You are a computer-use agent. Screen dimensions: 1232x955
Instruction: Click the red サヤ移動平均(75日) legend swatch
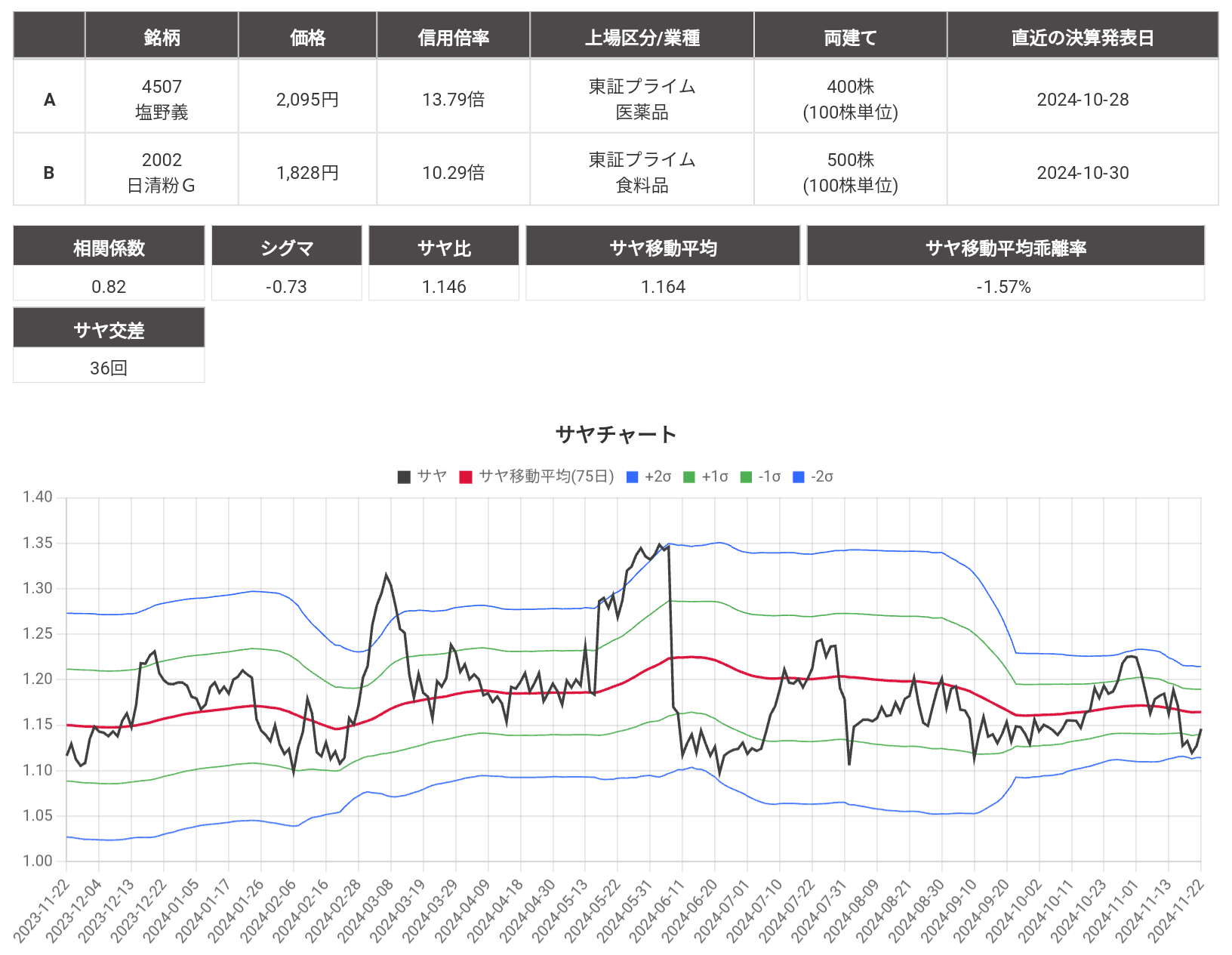coord(466,477)
